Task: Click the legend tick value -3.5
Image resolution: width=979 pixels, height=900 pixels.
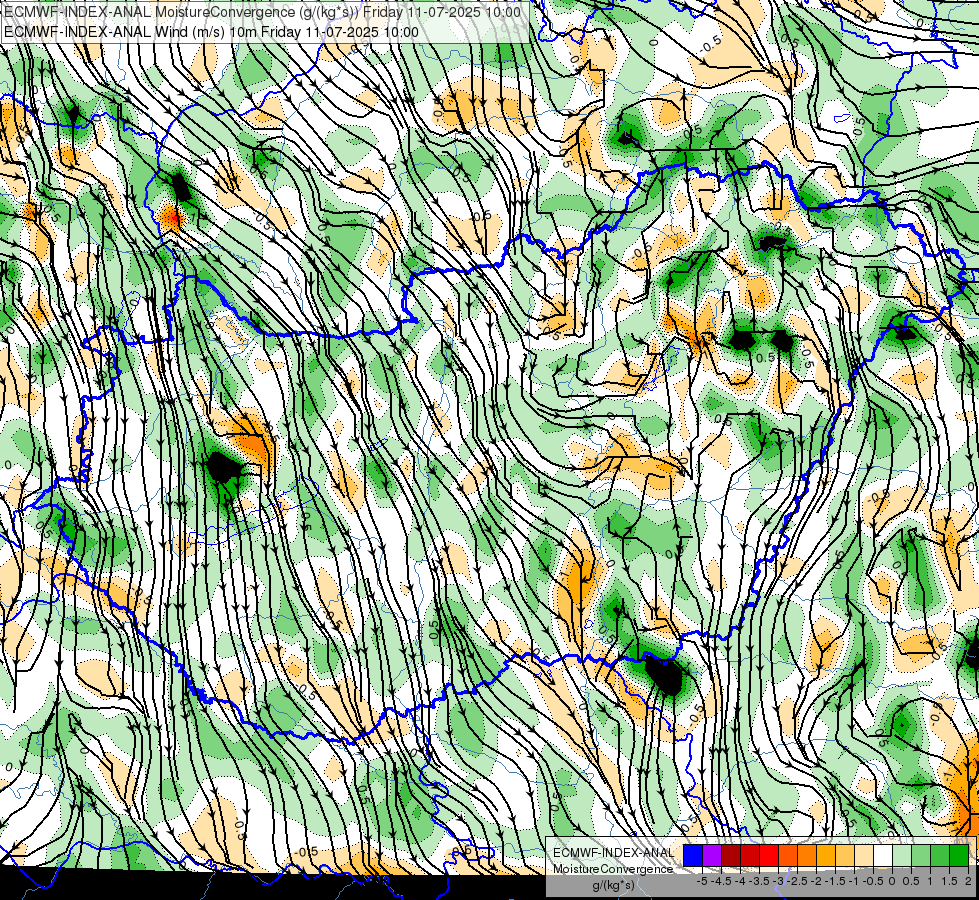Action: (759, 881)
